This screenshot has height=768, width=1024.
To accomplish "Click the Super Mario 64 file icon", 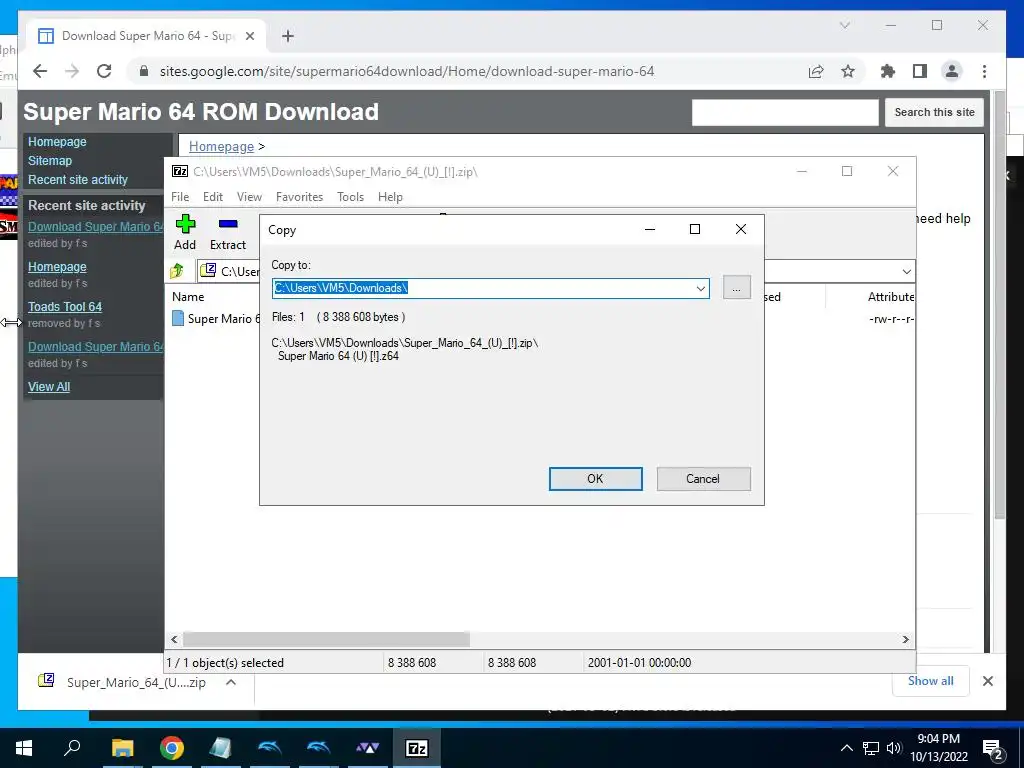I will point(178,318).
